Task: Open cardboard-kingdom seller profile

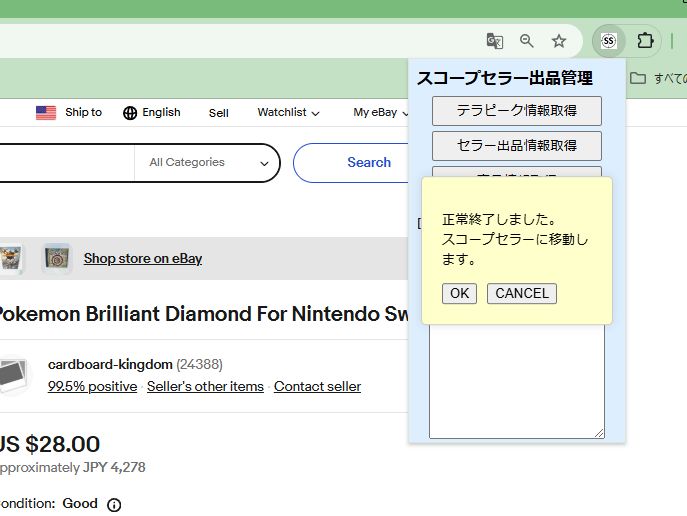Action: pyautogui.click(x=110, y=364)
